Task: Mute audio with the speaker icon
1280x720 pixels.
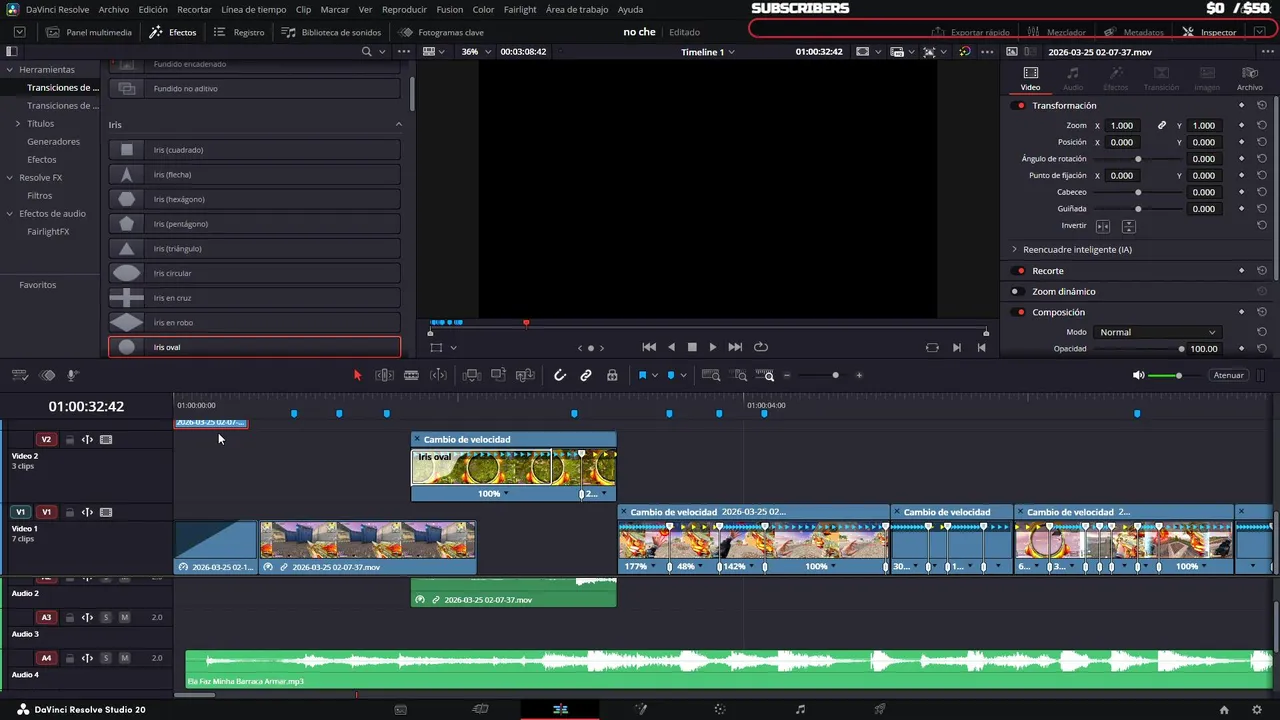Action: [x=1138, y=375]
